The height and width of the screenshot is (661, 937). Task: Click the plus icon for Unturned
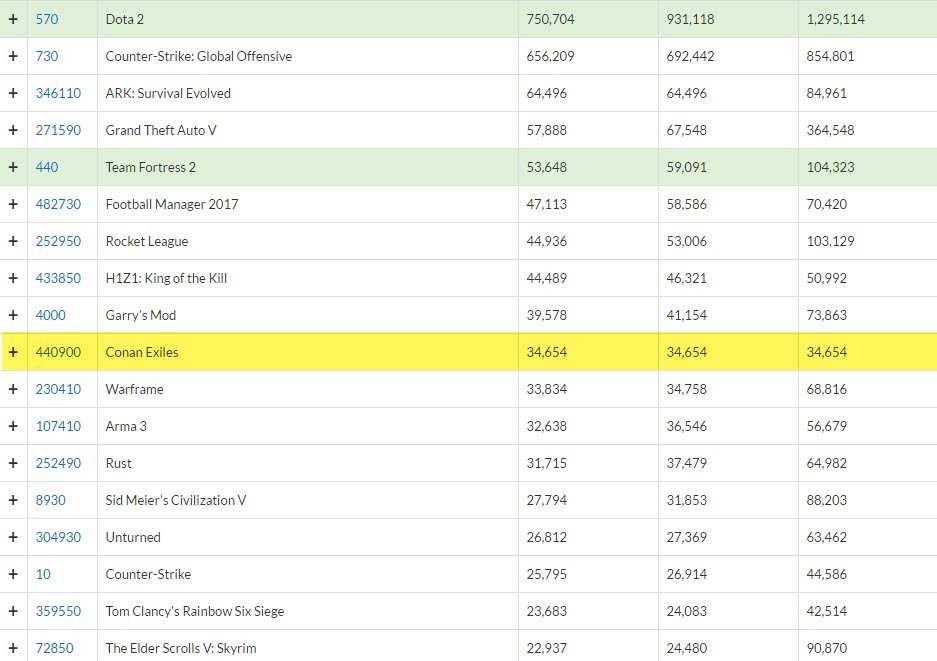click(13, 537)
